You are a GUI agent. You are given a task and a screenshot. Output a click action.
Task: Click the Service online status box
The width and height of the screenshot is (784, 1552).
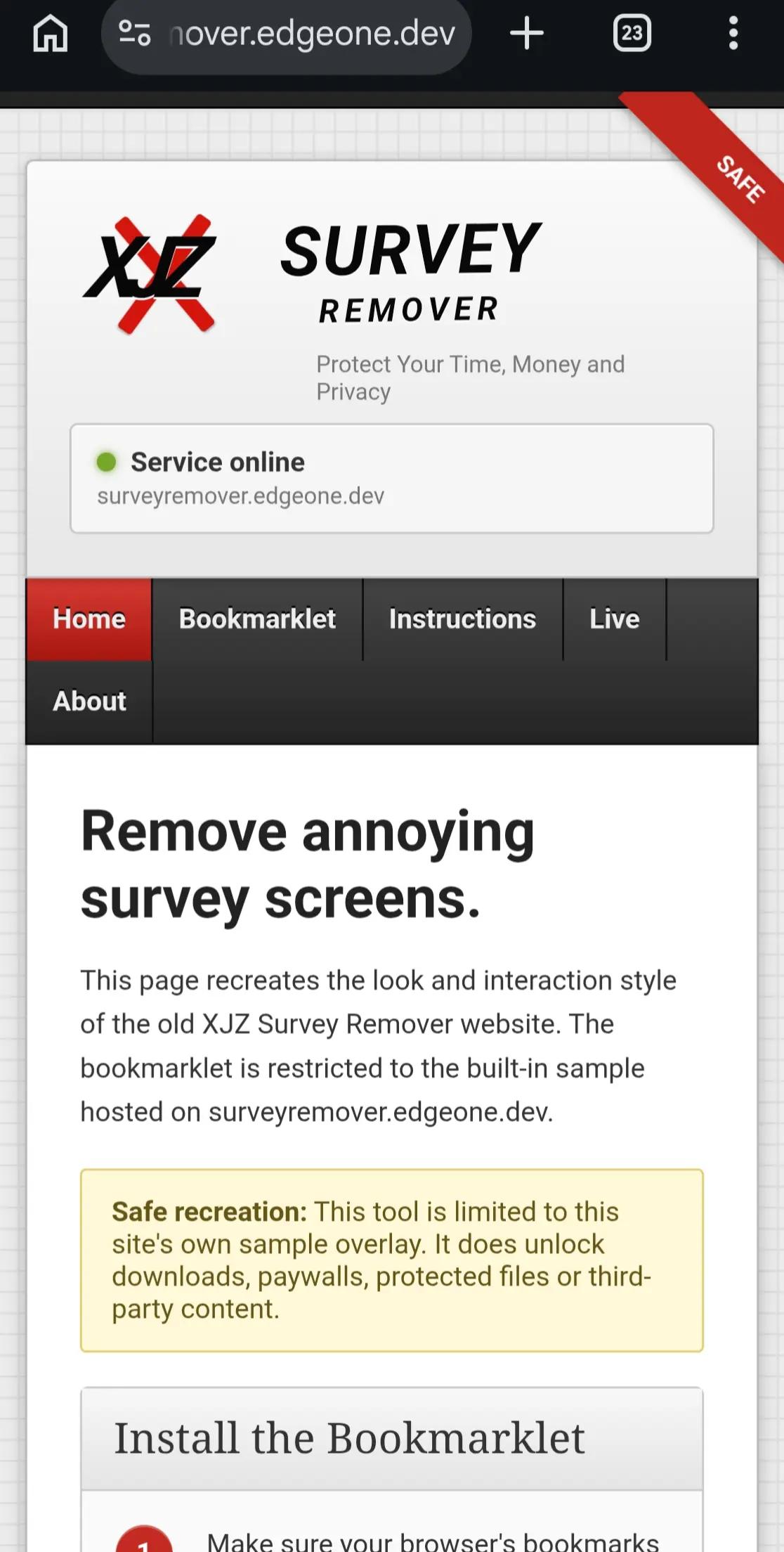[x=392, y=478]
